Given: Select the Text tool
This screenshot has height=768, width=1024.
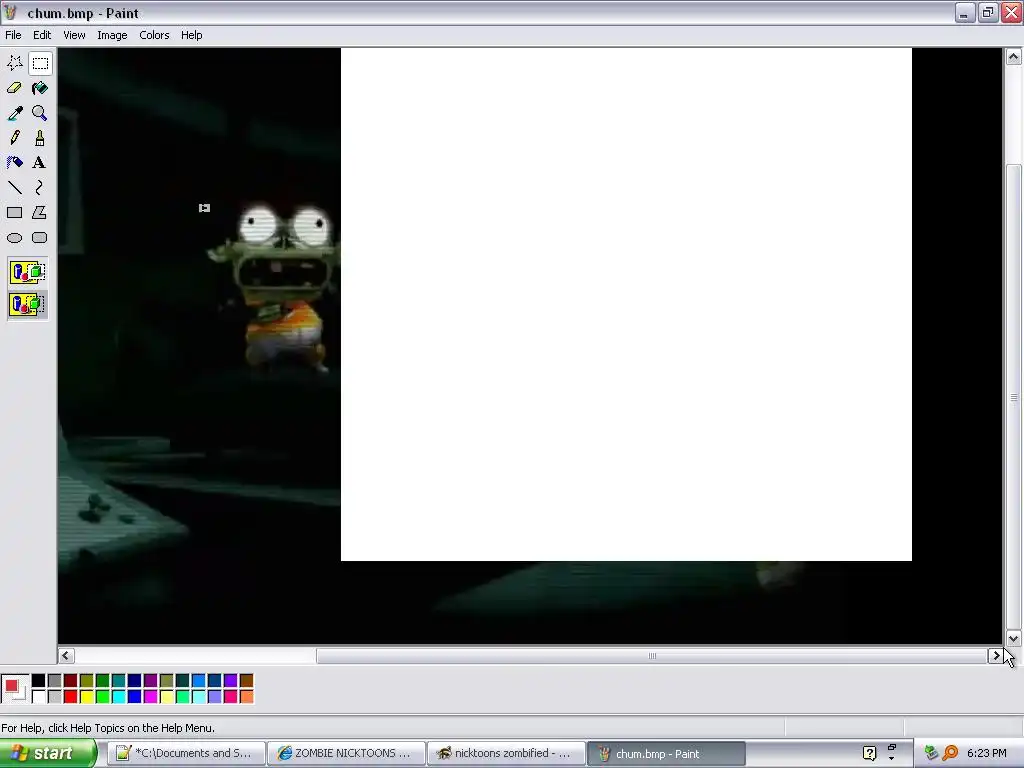Looking at the screenshot, I should coord(40,163).
